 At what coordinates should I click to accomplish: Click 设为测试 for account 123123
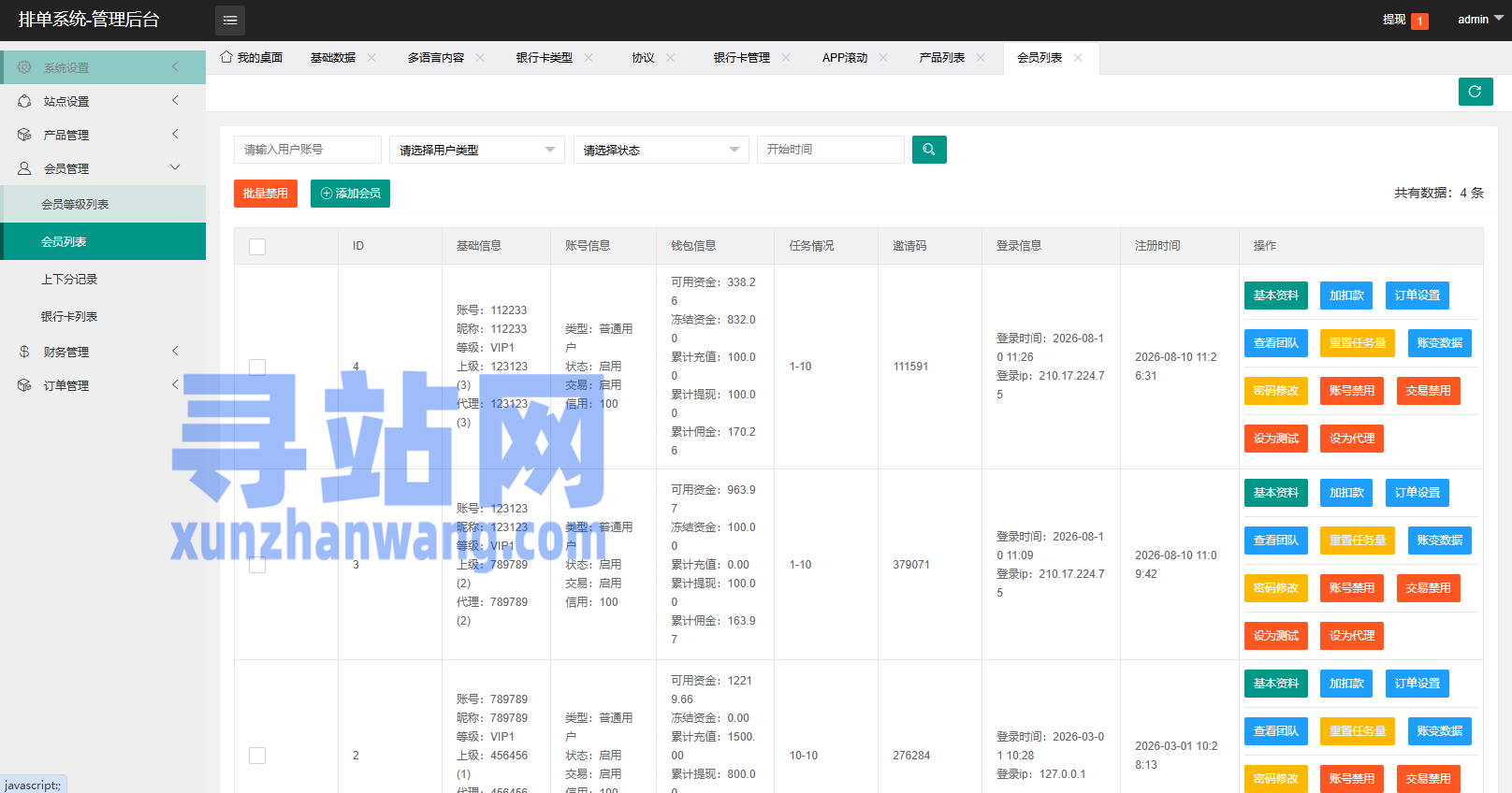pos(1276,636)
